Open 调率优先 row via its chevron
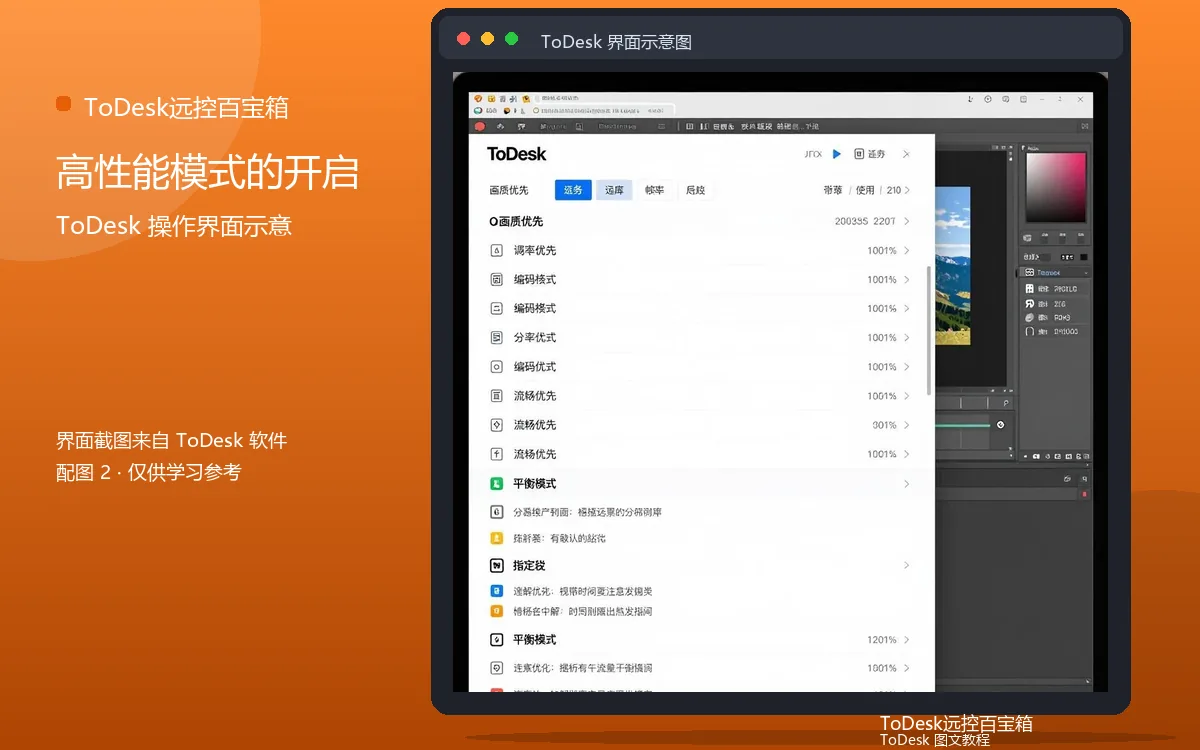The width and height of the screenshot is (1200, 750). click(x=907, y=250)
